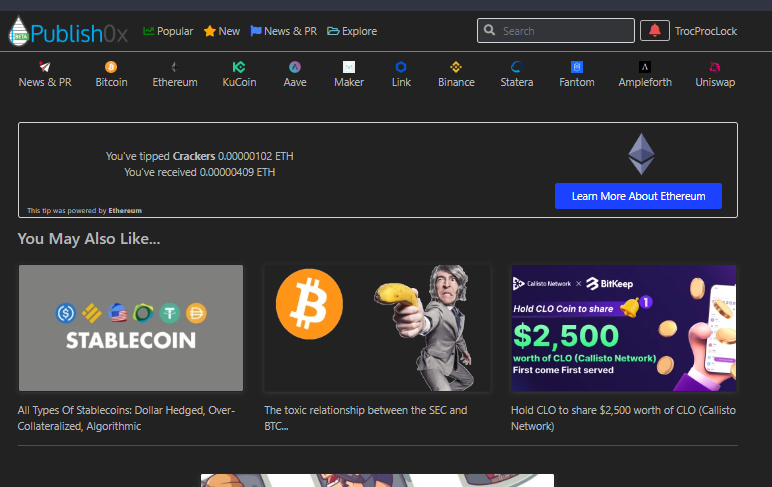Click the Ethereum diamond logo in tip box
Image resolution: width=772 pixels, height=487 pixels.
tap(641, 154)
